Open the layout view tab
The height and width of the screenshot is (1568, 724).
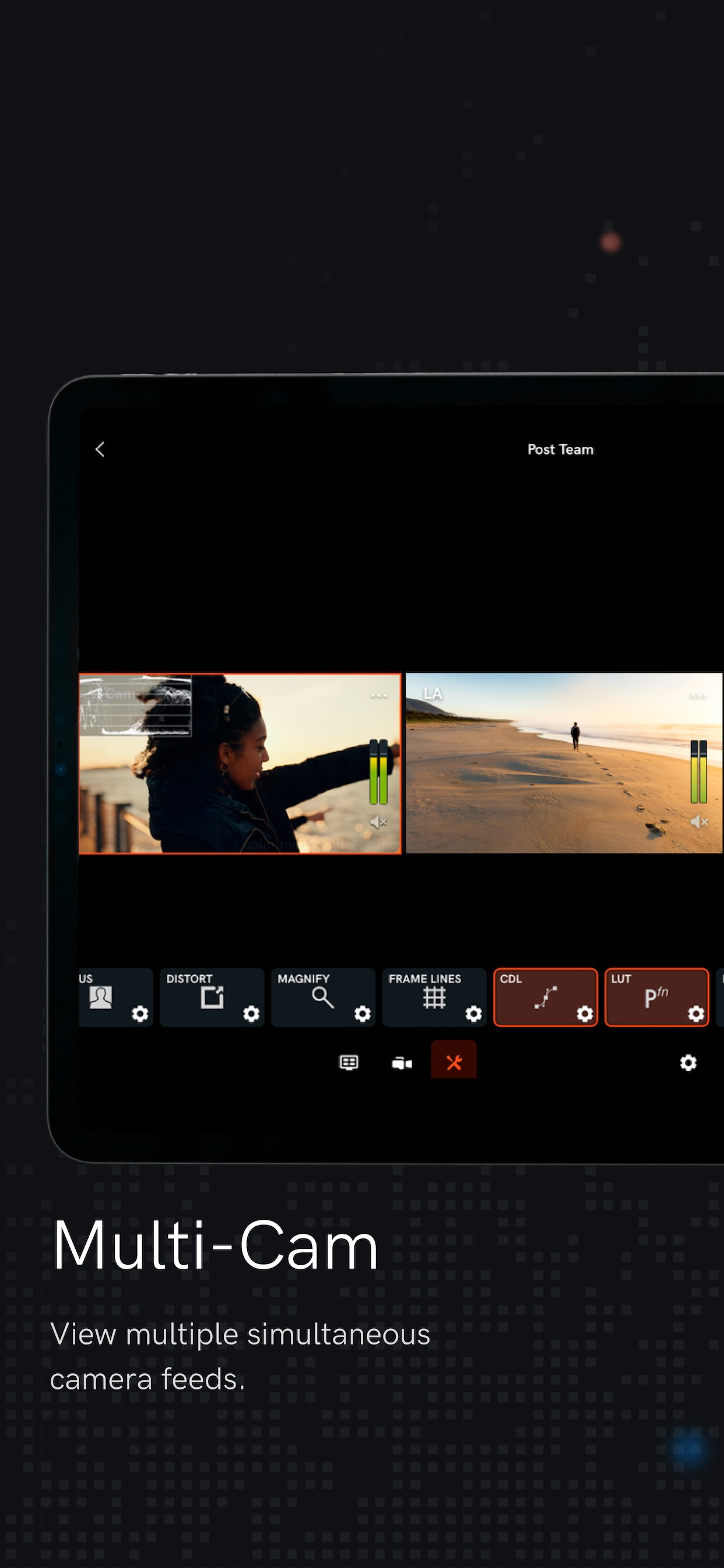click(349, 1063)
